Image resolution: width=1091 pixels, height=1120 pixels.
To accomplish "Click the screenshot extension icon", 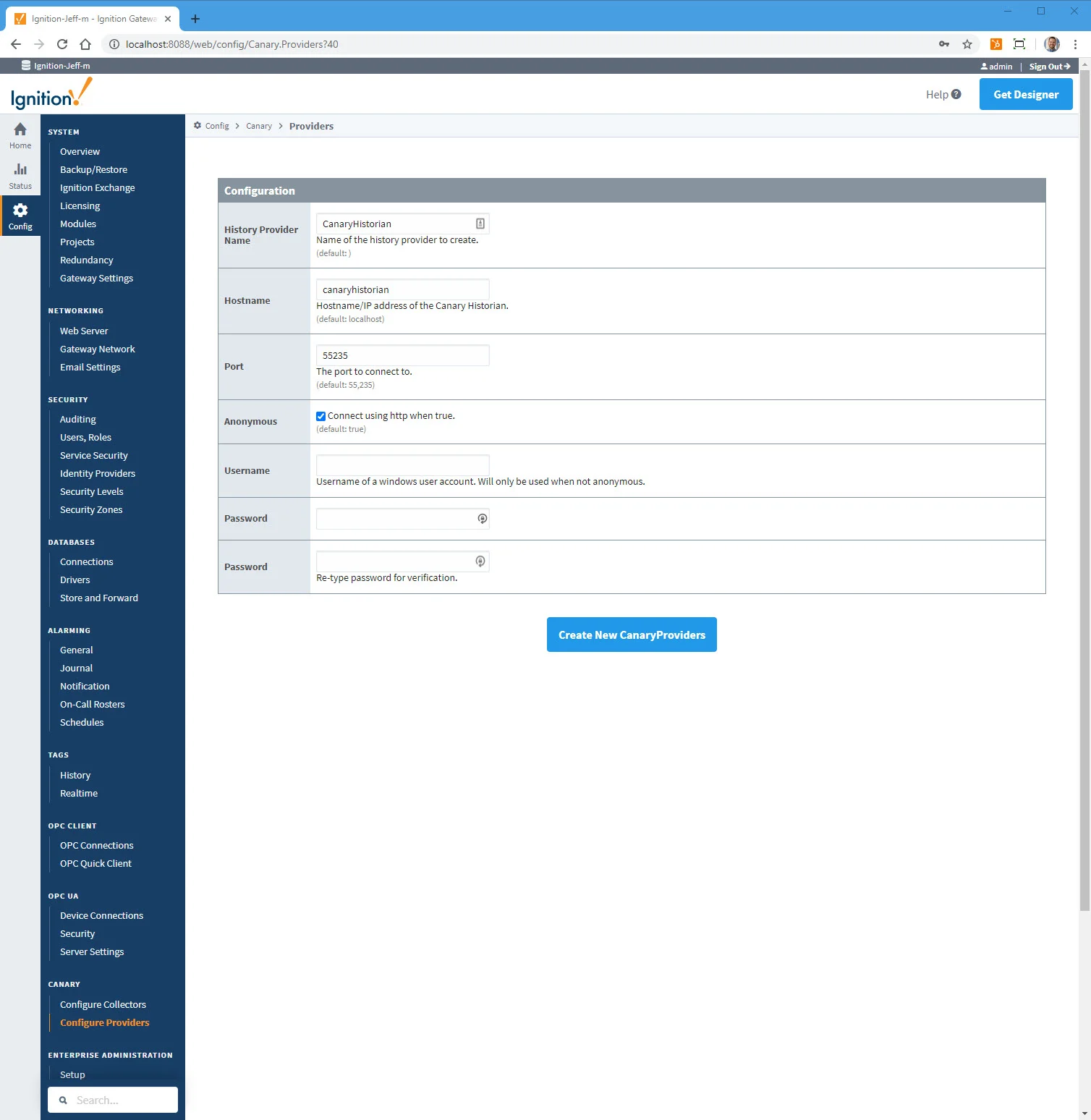I will (1019, 44).
